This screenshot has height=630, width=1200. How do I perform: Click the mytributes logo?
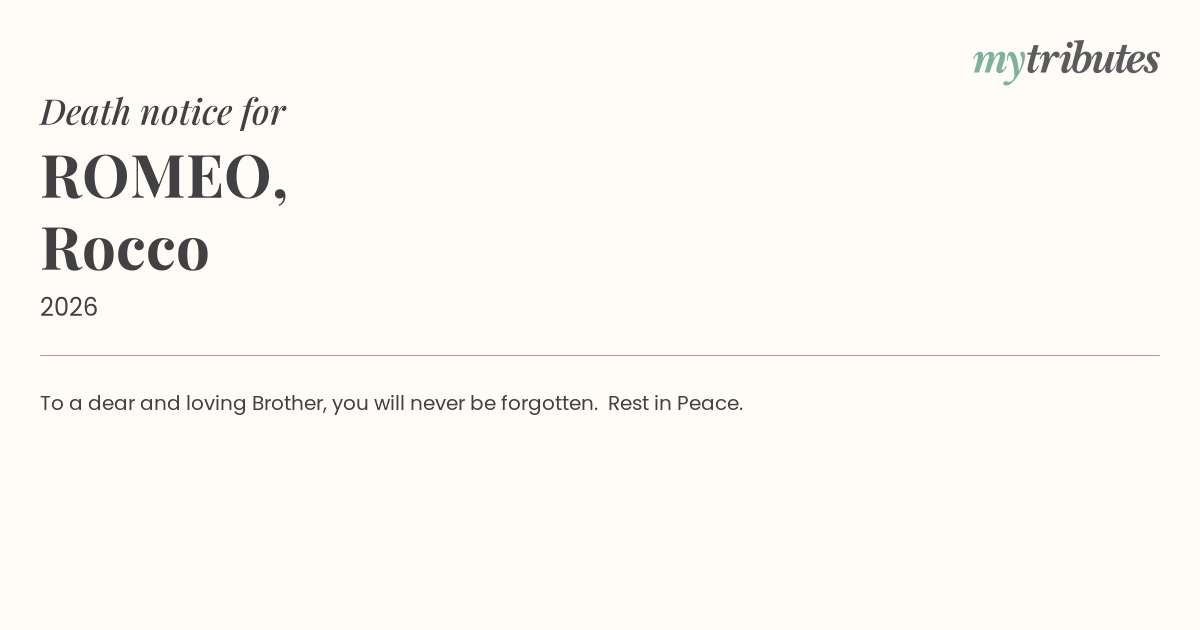(x=1066, y=60)
